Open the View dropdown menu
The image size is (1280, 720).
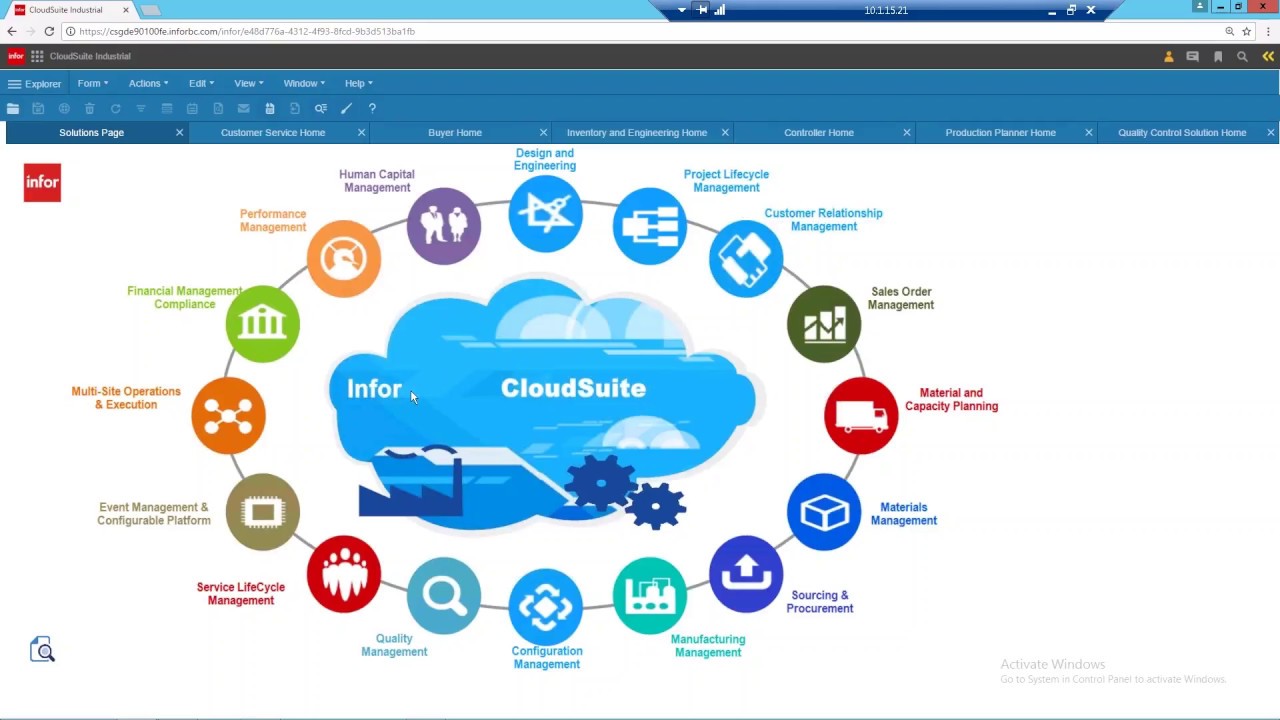tap(248, 83)
